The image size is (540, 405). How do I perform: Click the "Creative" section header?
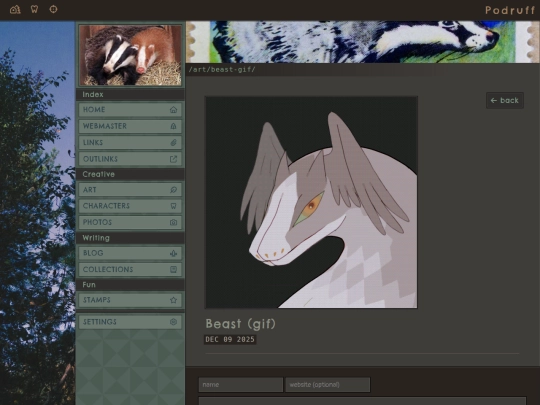98,174
